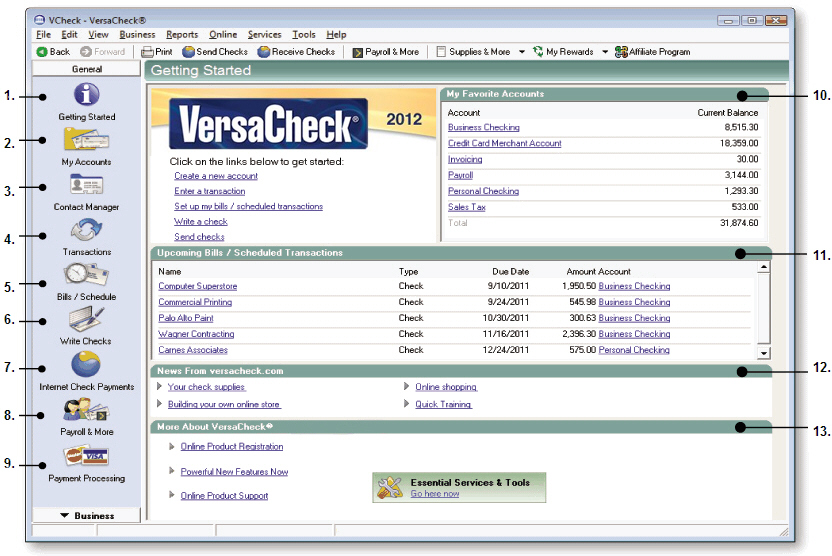Open the Tools menu
The image size is (832, 556).
304,34
